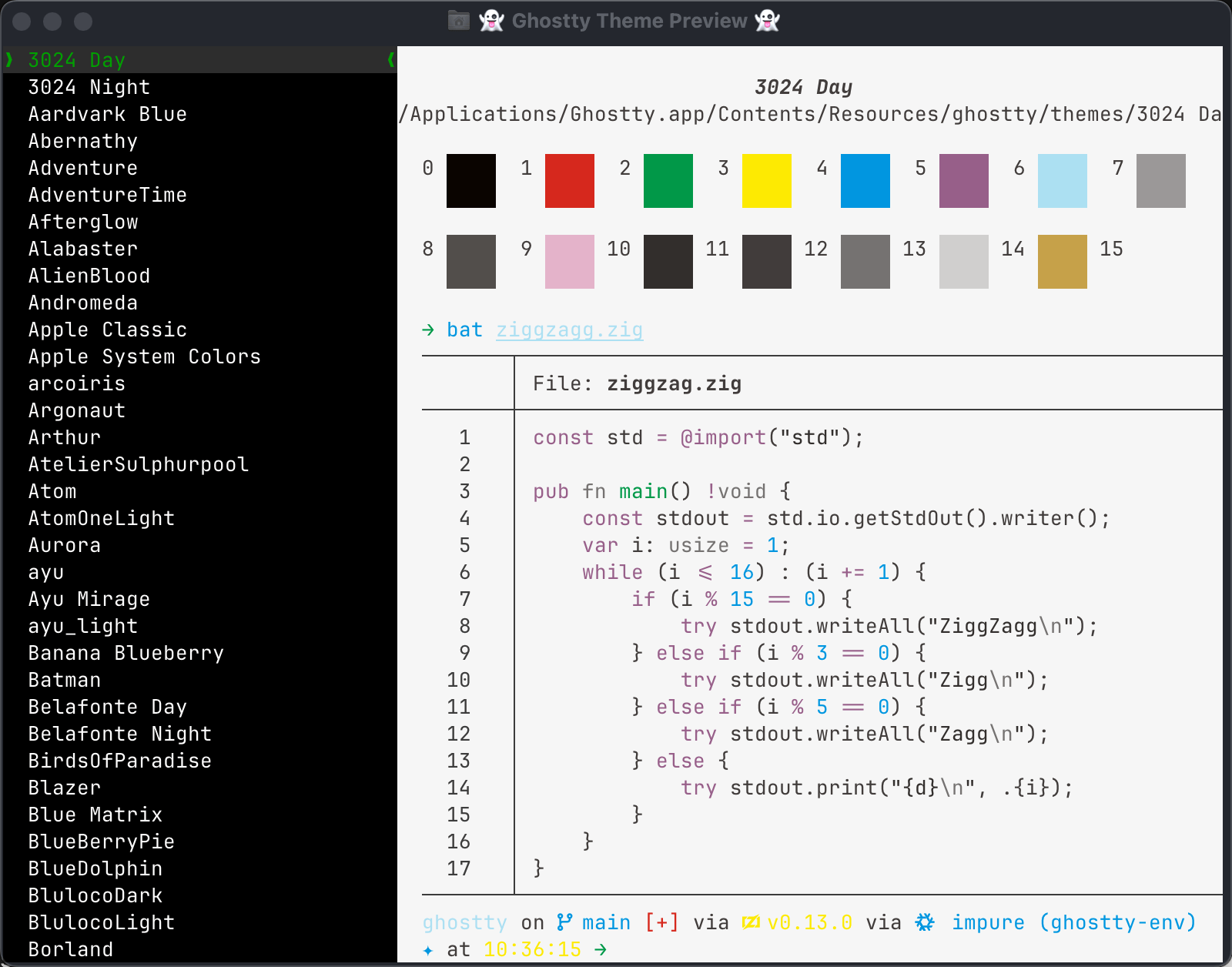Image resolution: width=1232 pixels, height=967 pixels.
Task: Click the theme file path text
Action: [x=810, y=114]
